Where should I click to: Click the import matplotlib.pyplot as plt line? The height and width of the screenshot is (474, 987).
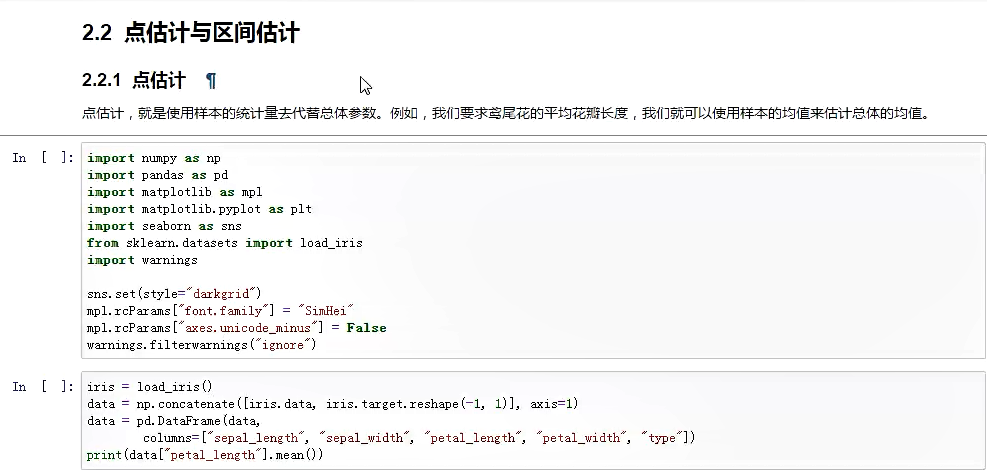tap(199, 209)
